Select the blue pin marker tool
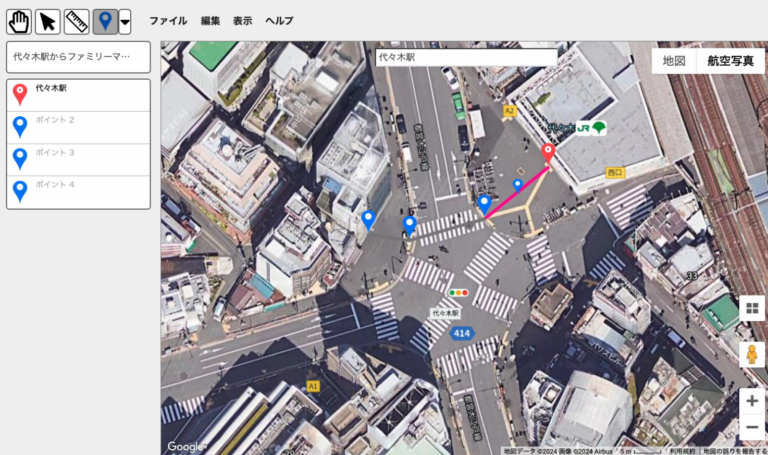Viewport: 768px width, 455px height. point(105,21)
